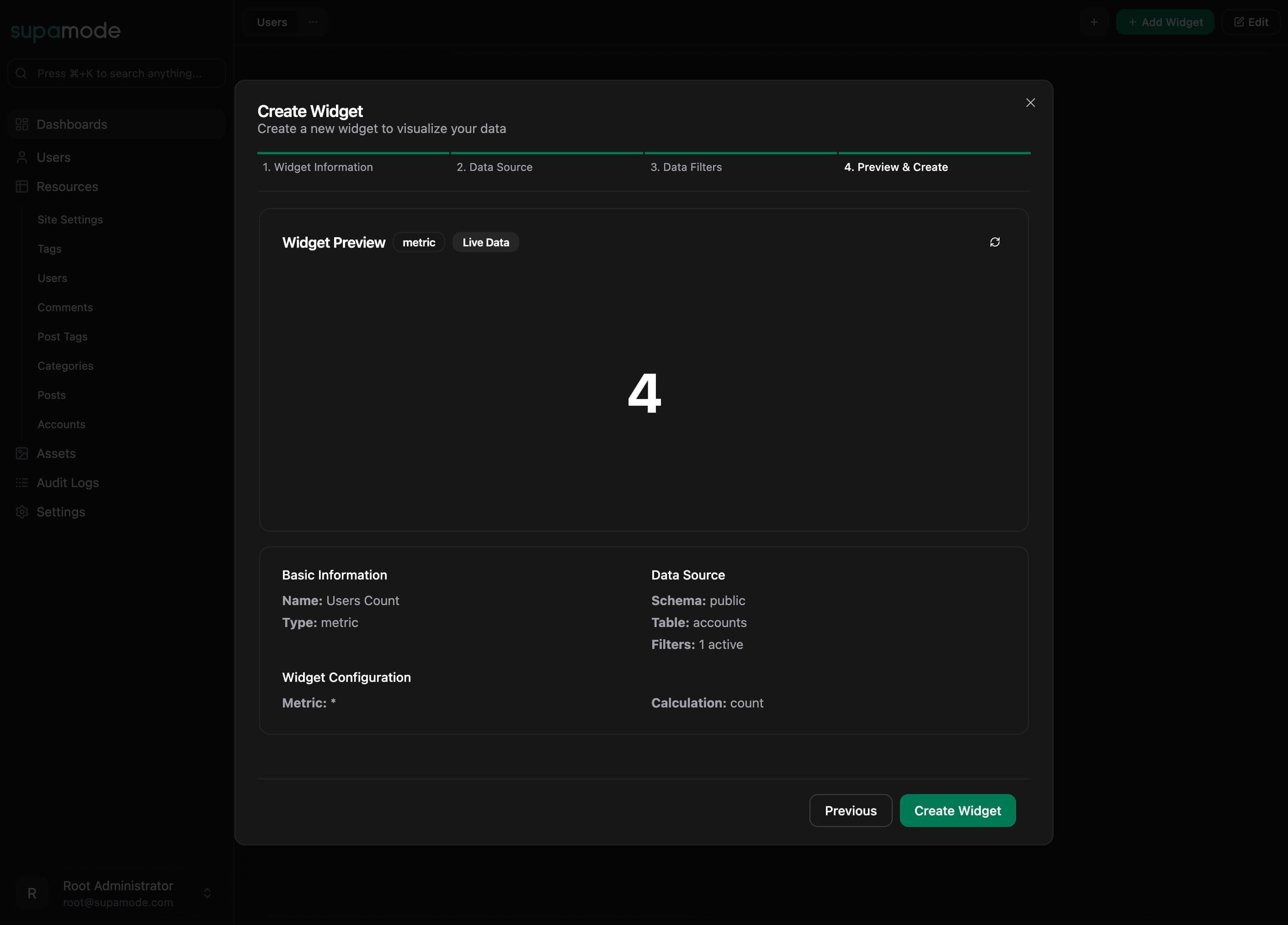This screenshot has height=925, width=1288.
Task: Click the Assets image icon
Action: (21, 453)
